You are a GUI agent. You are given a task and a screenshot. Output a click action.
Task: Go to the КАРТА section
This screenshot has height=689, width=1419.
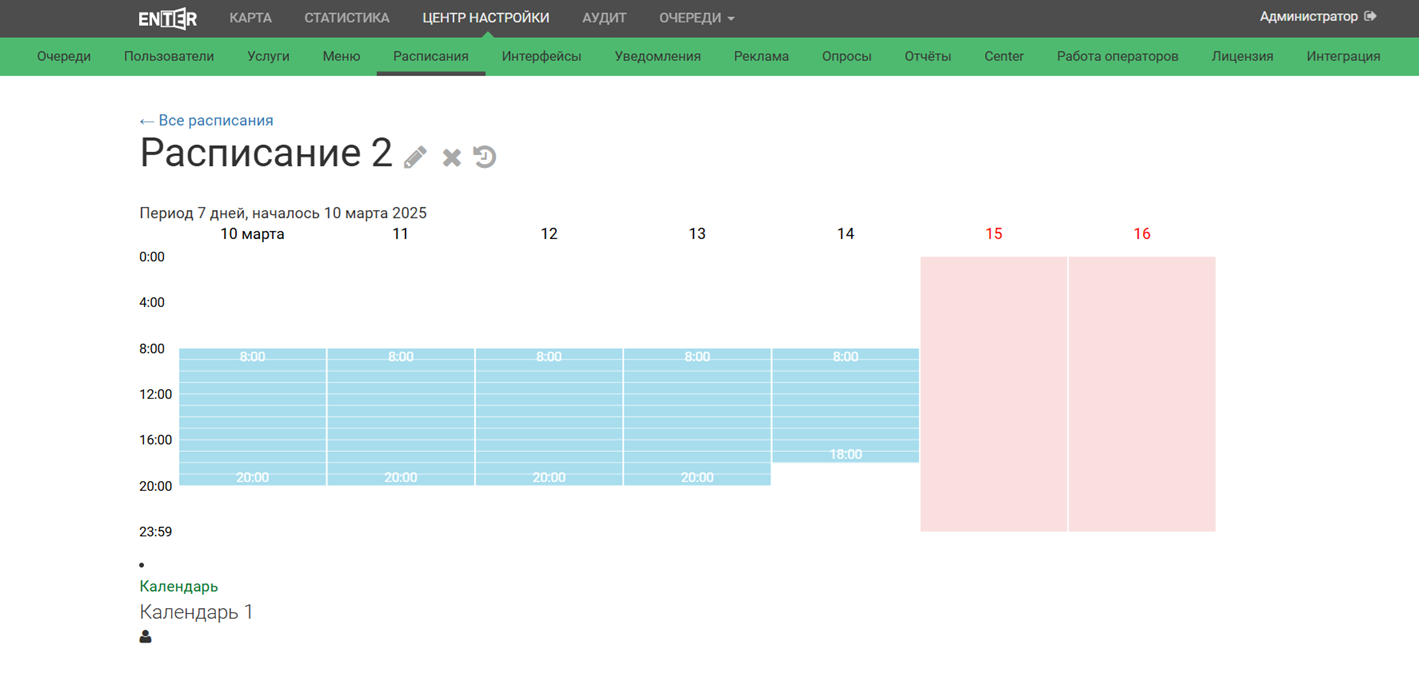250,18
